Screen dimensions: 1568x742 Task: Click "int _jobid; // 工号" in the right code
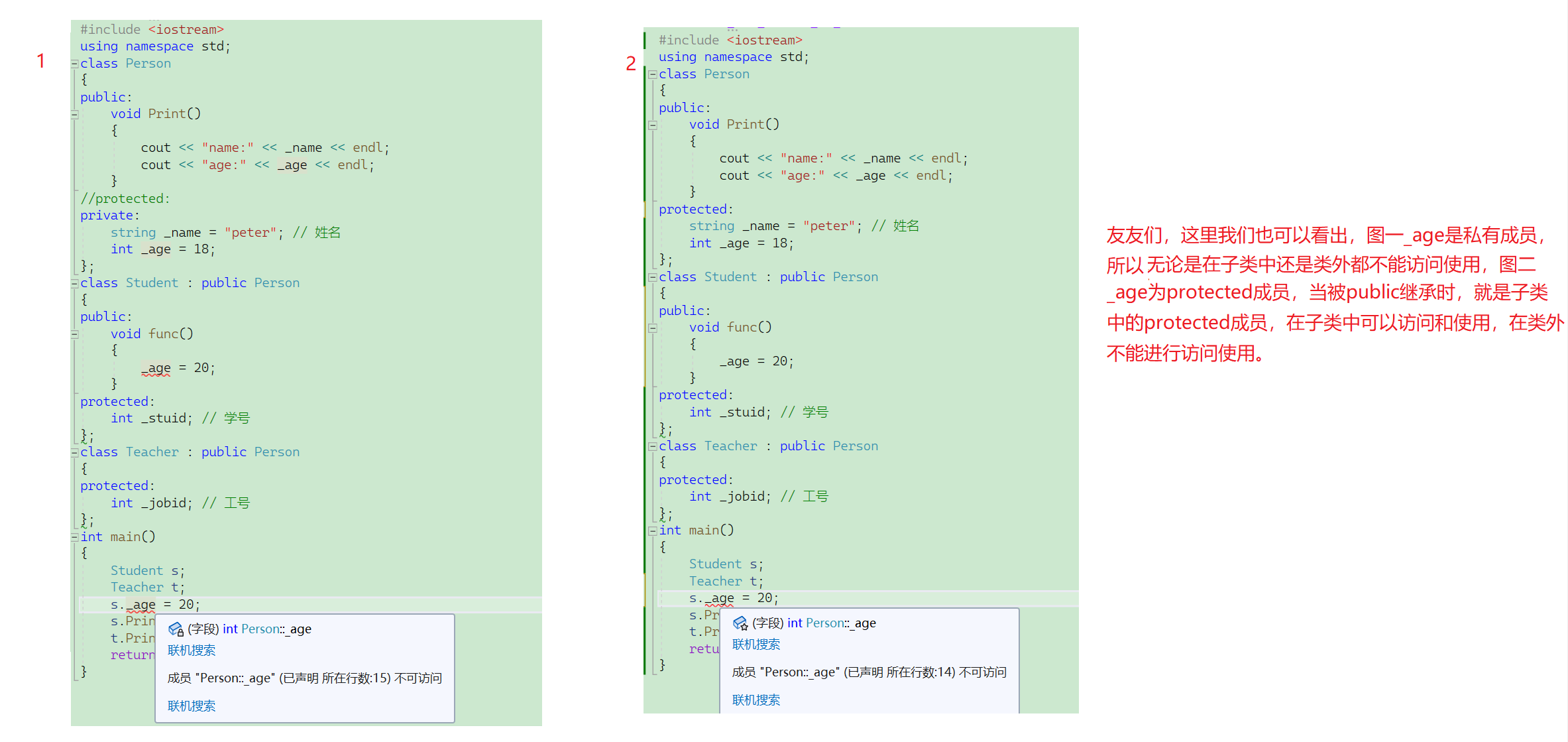pos(759,497)
